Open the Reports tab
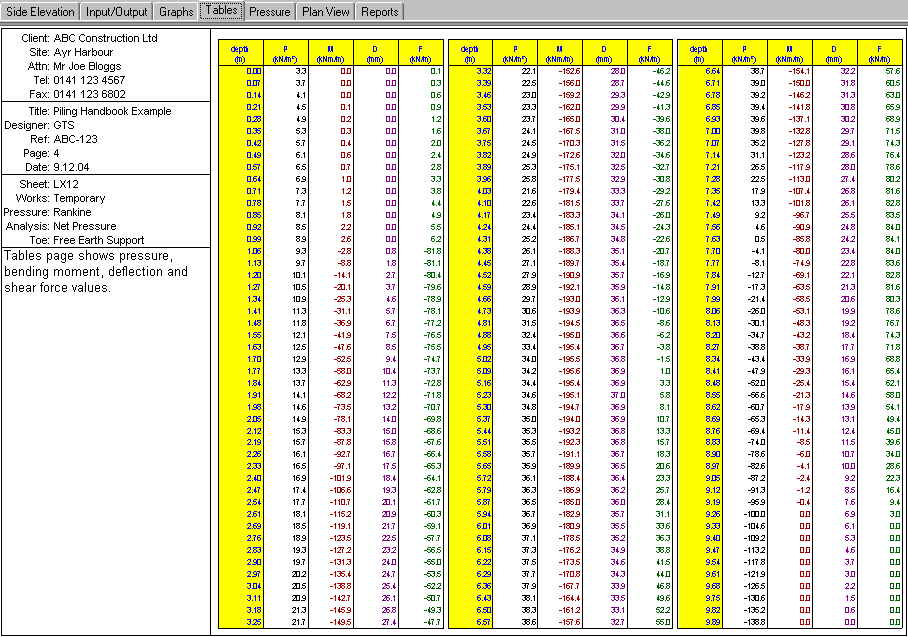 point(380,12)
